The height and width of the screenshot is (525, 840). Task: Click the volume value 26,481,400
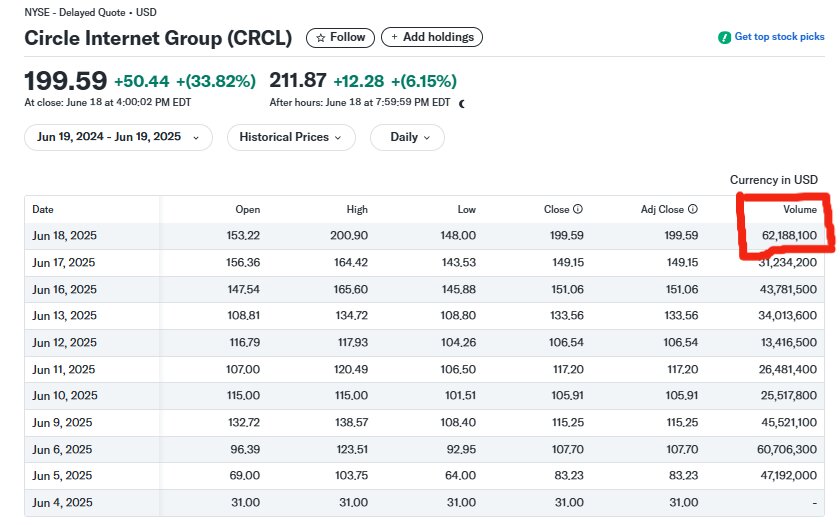tap(788, 369)
